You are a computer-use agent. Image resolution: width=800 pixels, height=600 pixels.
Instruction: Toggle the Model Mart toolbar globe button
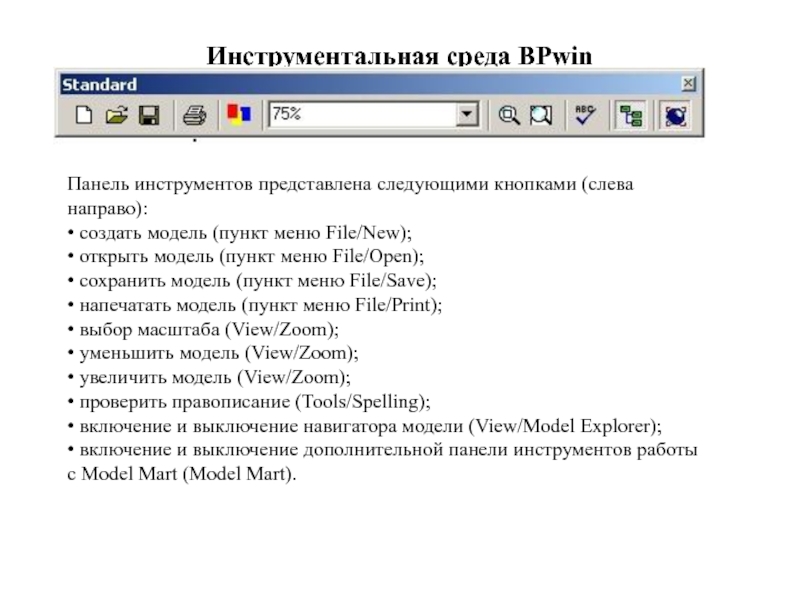tap(676, 116)
